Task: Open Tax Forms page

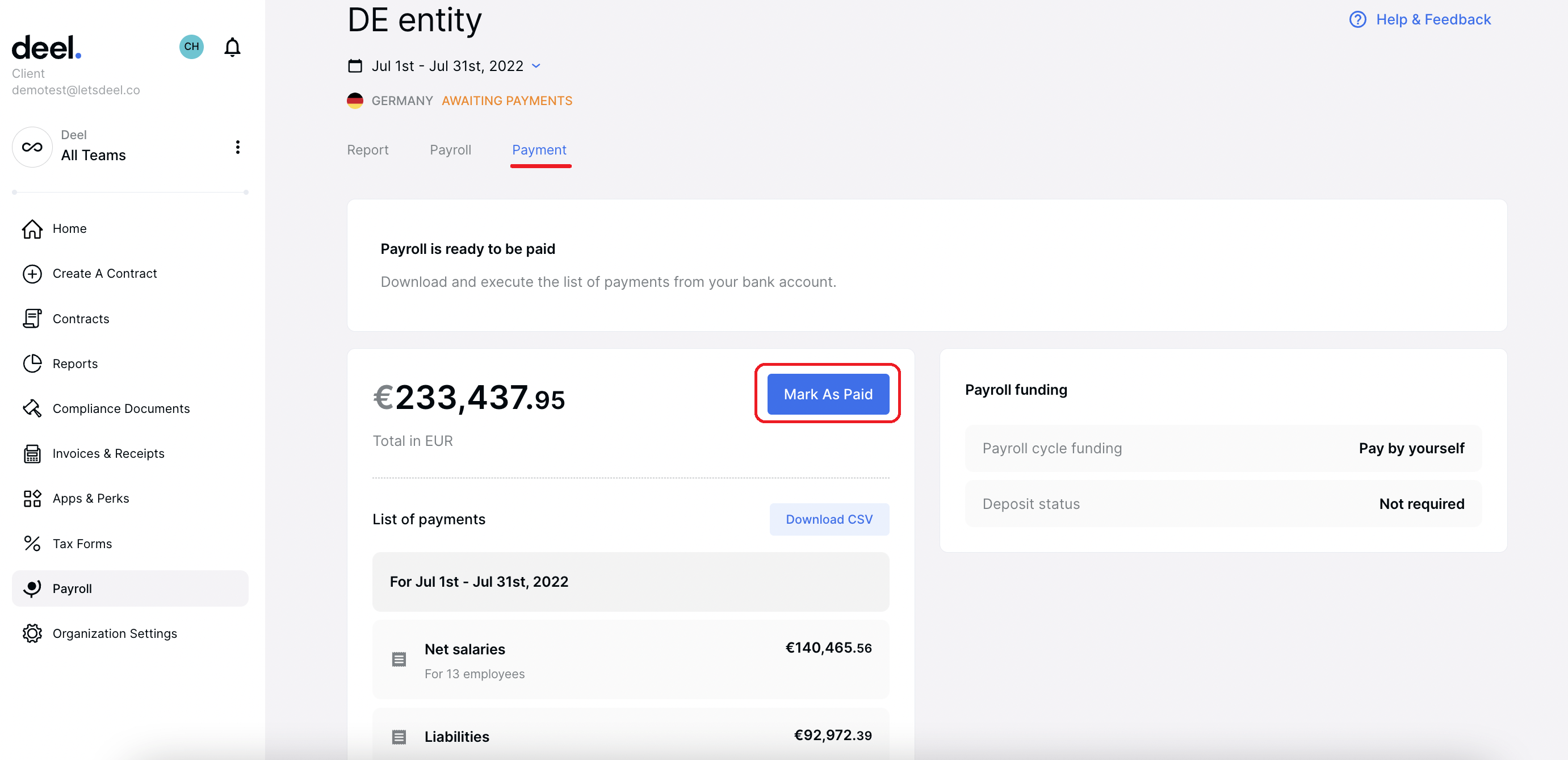Action: point(82,543)
